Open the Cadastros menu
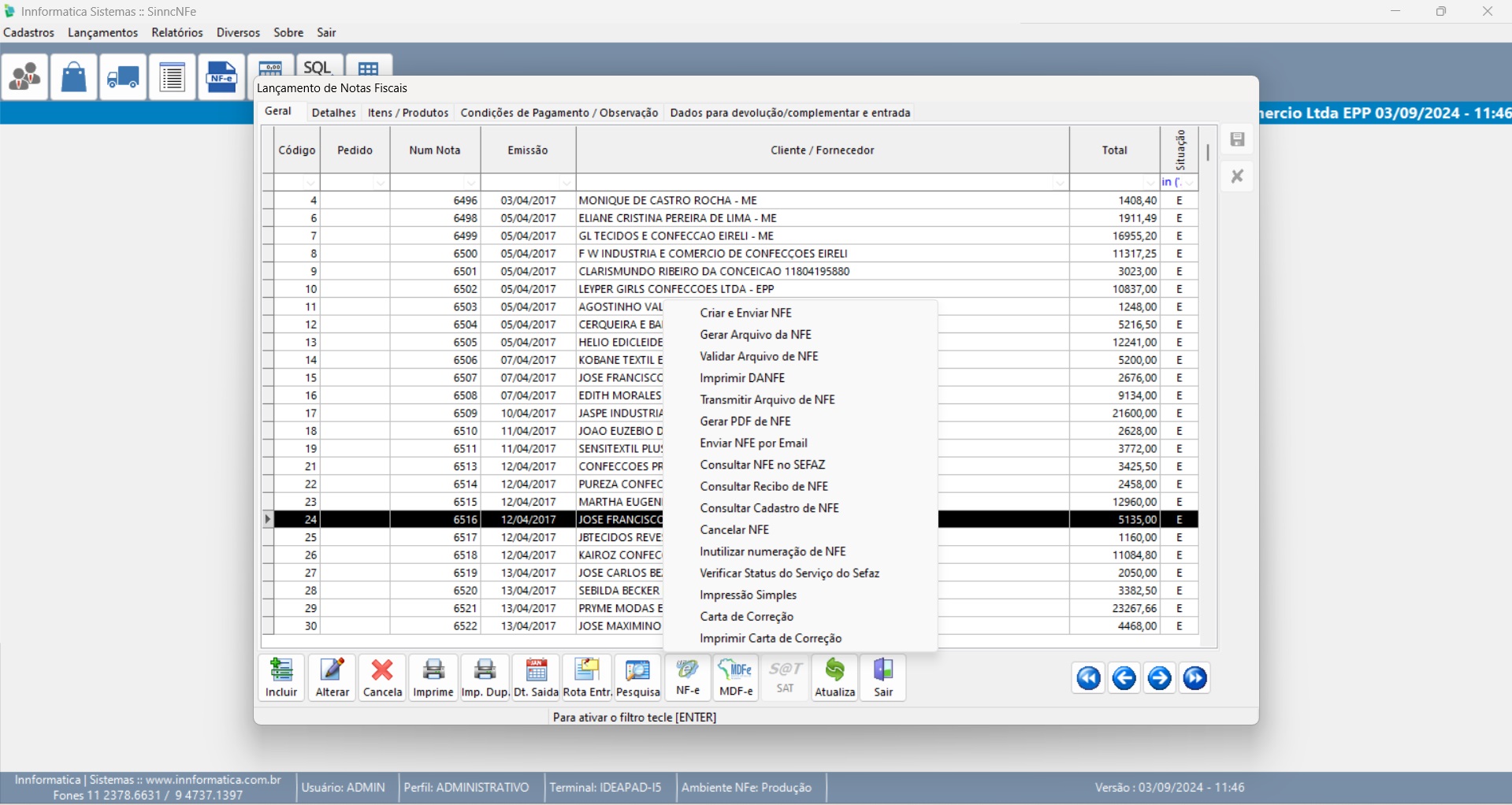1512x805 pixels. (29, 32)
